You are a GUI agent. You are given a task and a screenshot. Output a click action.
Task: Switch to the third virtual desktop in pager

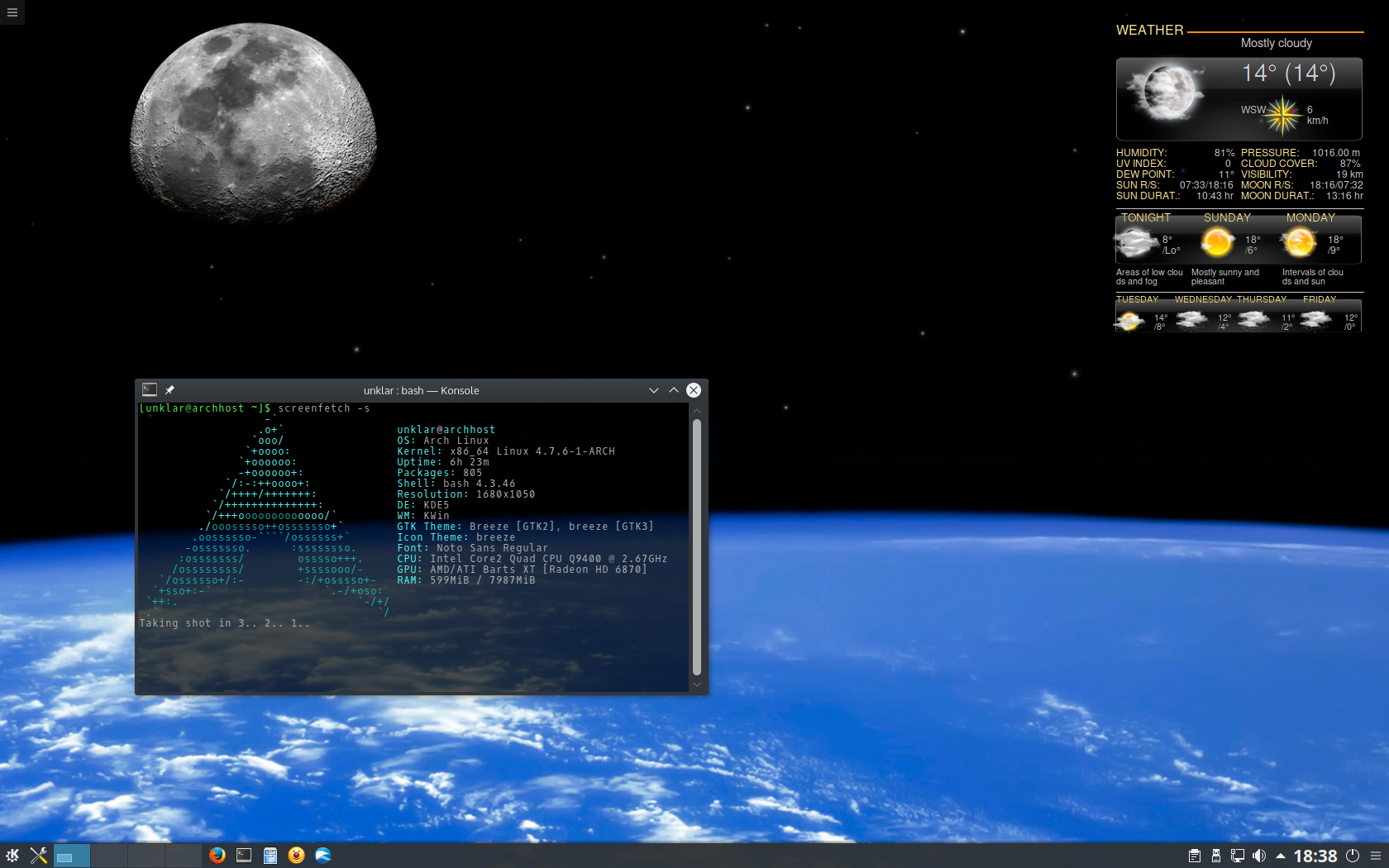click(x=146, y=856)
